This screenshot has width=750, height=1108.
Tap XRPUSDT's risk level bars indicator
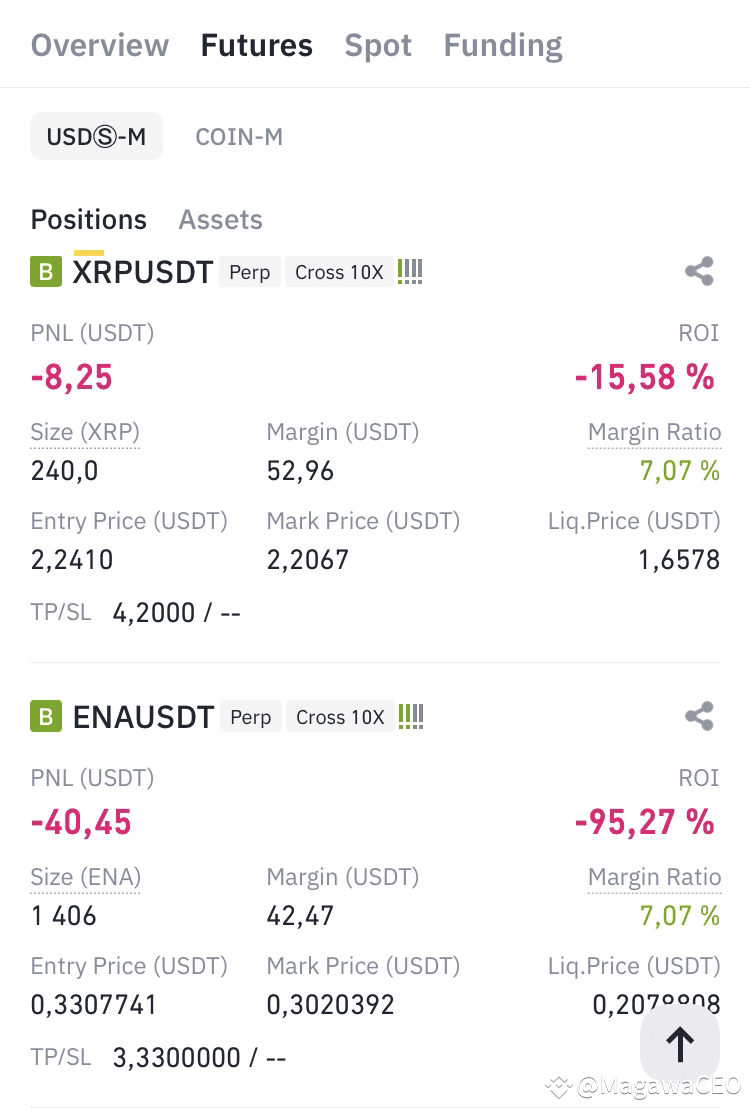pos(410,271)
